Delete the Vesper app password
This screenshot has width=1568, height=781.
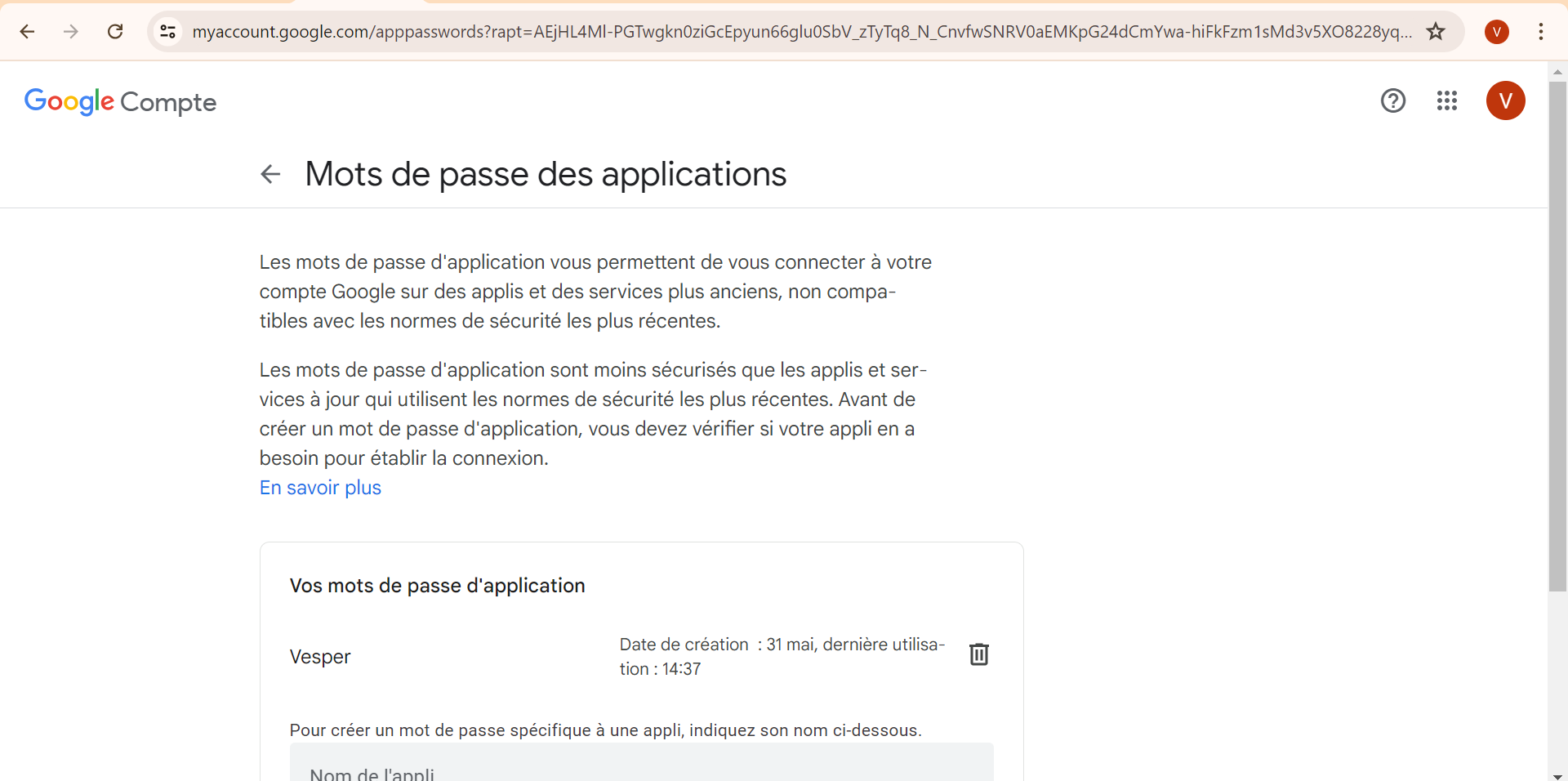[978, 654]
